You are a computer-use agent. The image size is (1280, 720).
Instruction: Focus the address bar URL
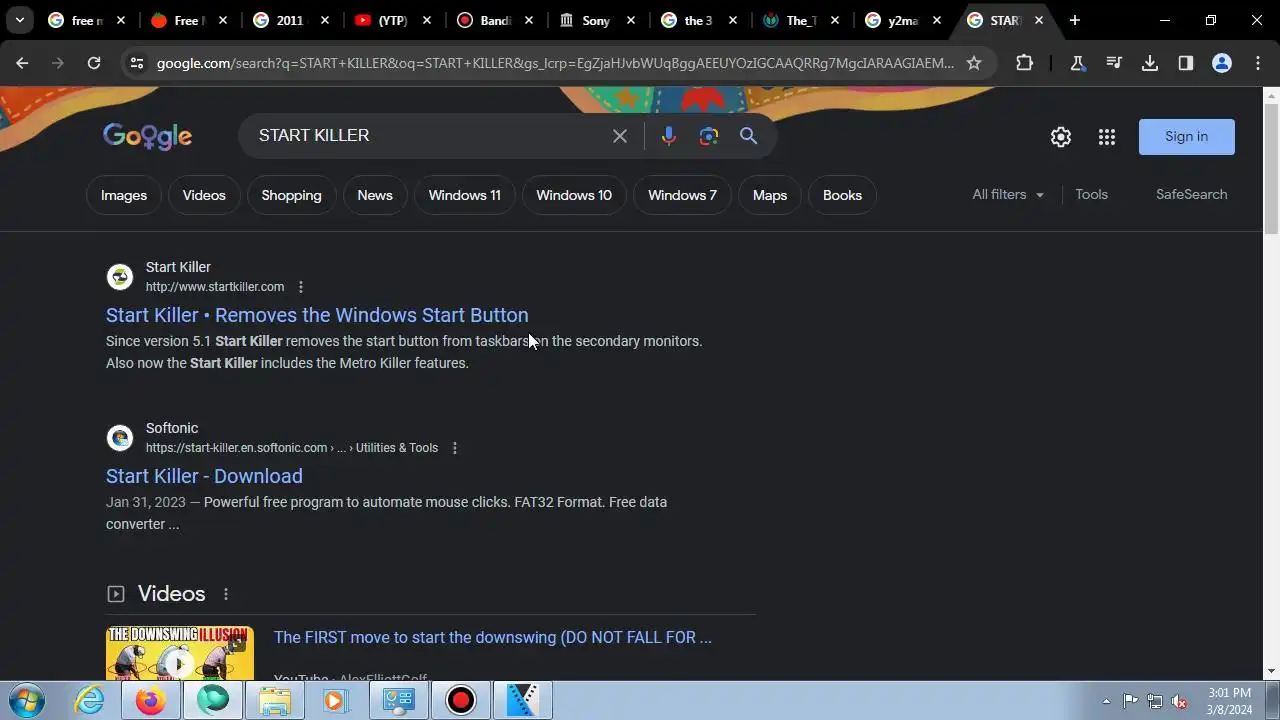(x=555, y=63)
